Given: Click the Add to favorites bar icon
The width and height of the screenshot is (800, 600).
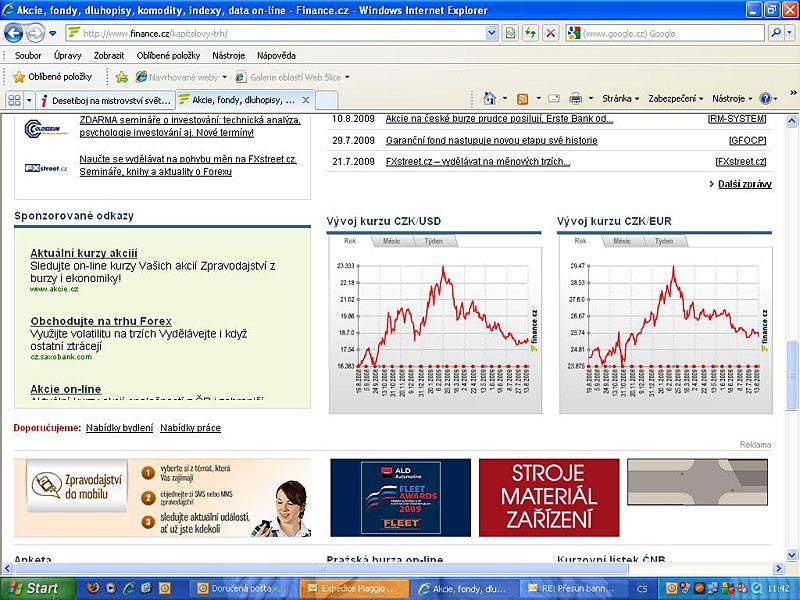Looking at the screenshot, I should click(122, 77).
